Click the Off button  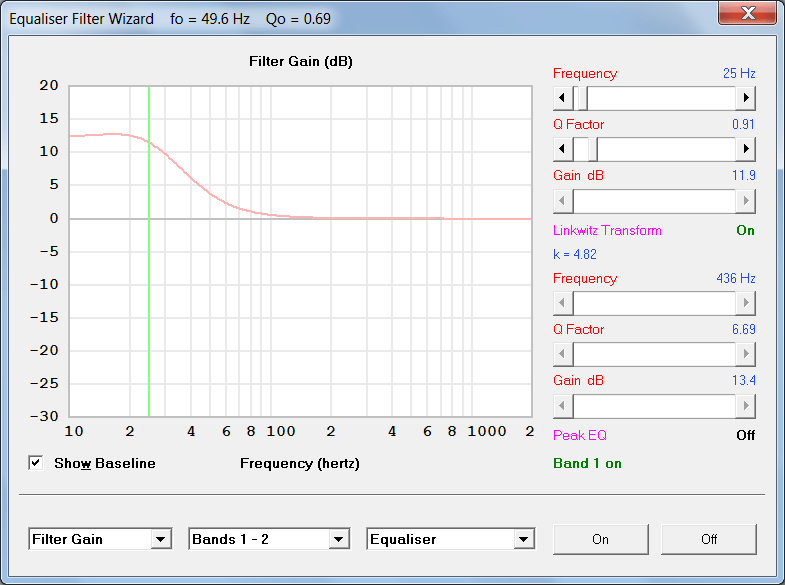tap(709, 539)
